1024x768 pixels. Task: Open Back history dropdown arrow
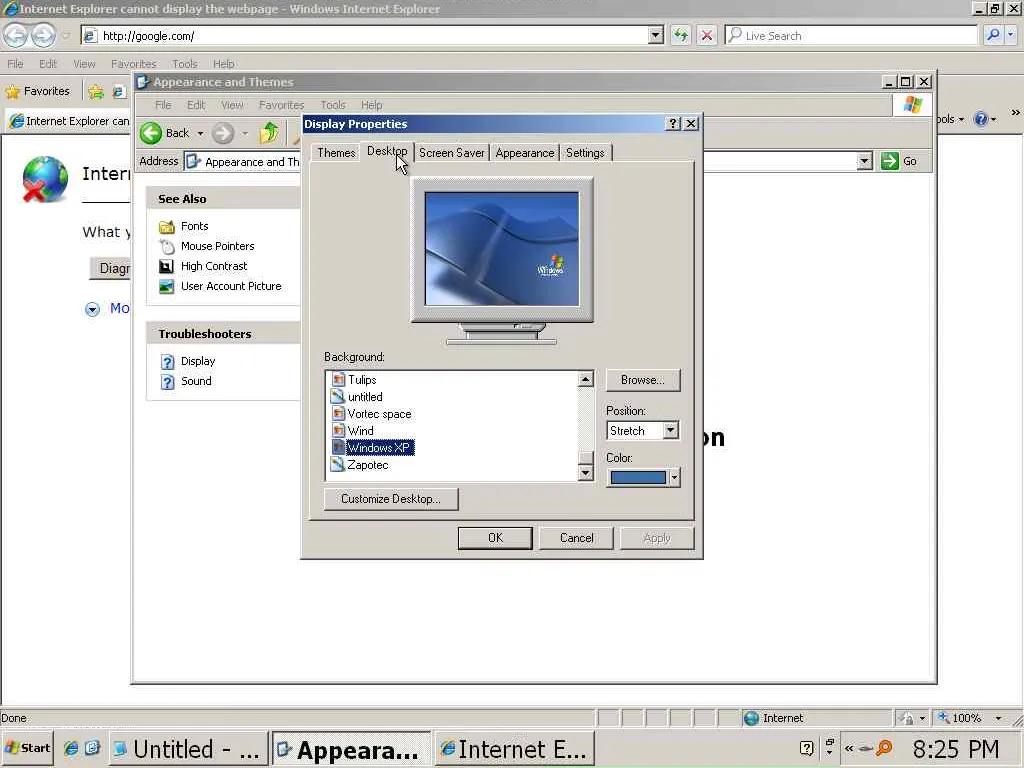tap(200, 133)
